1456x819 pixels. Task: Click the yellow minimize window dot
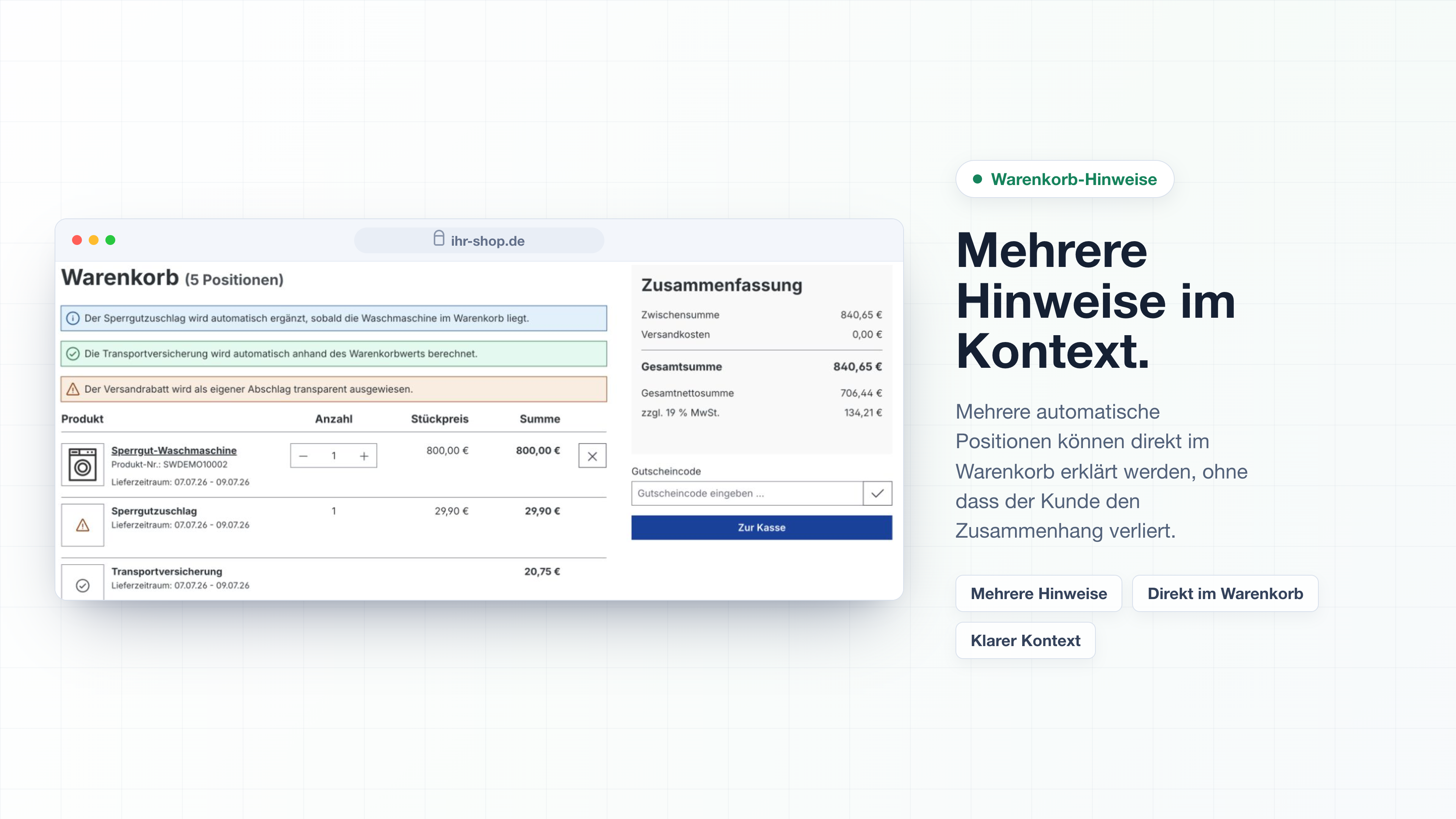coord(94,240)
